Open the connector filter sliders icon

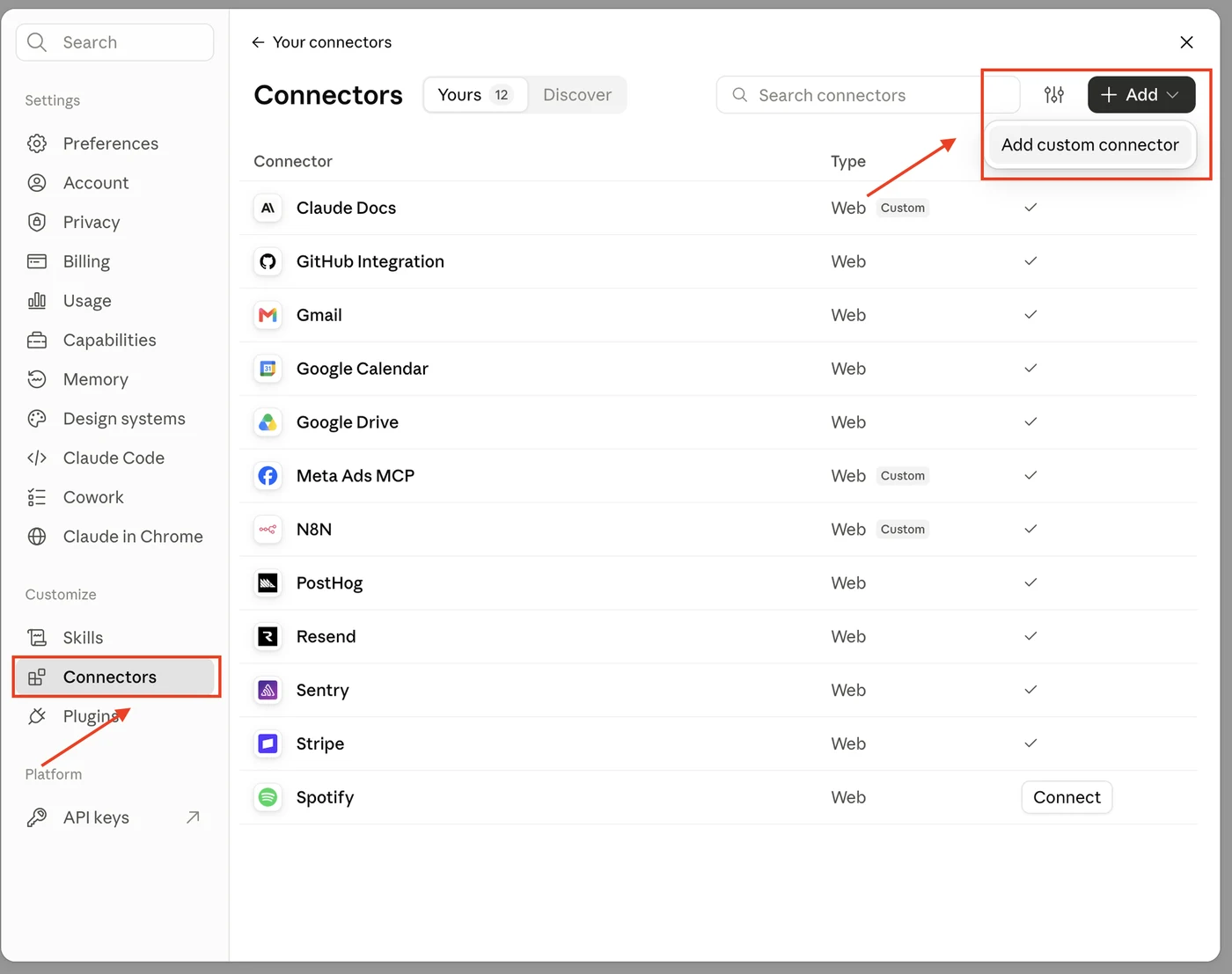pyautogui.click(x=1054, y=95)
